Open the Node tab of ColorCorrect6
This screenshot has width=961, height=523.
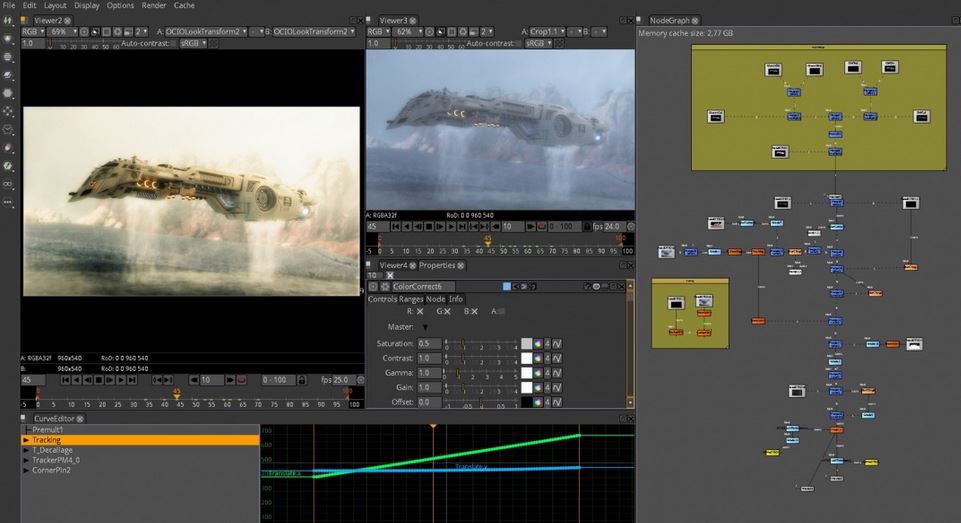tap(435, 299)
